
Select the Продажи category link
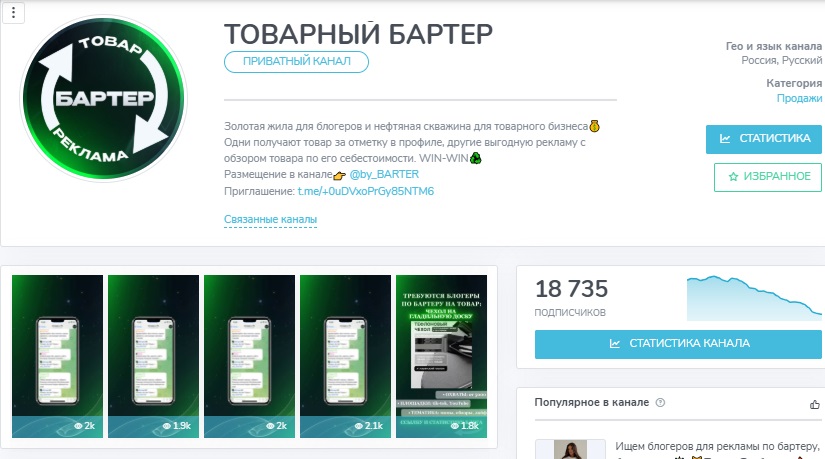point(799,98)
